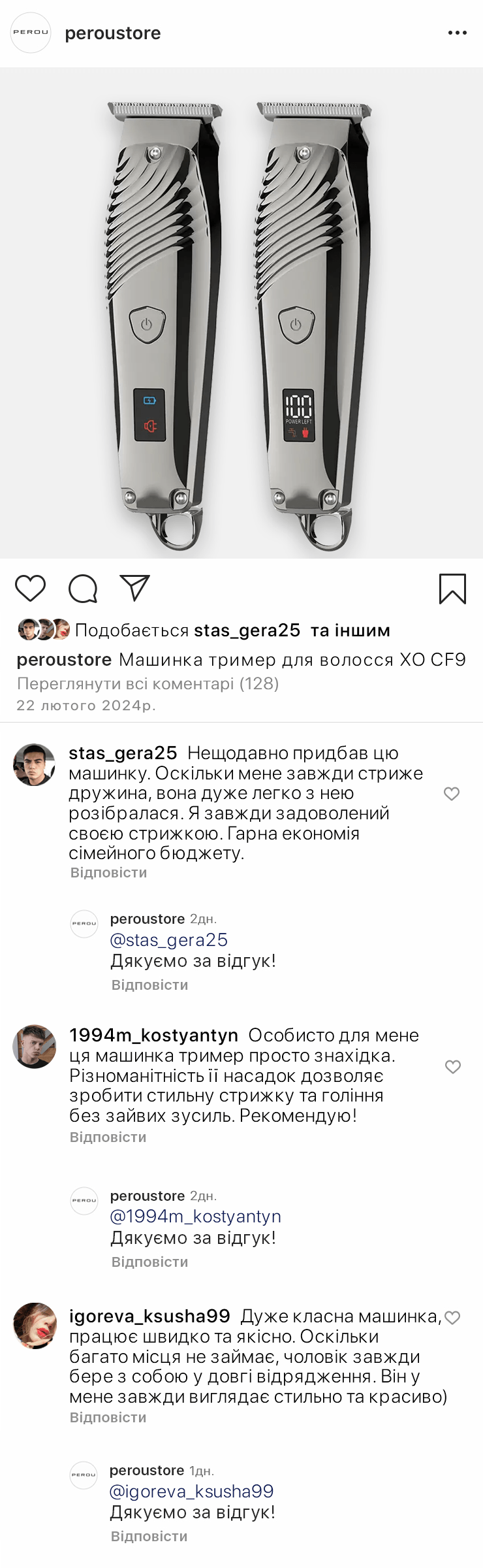Like the igoreva_ksusha99 comment
The image size is (483, 1568).
point(452,1318)
